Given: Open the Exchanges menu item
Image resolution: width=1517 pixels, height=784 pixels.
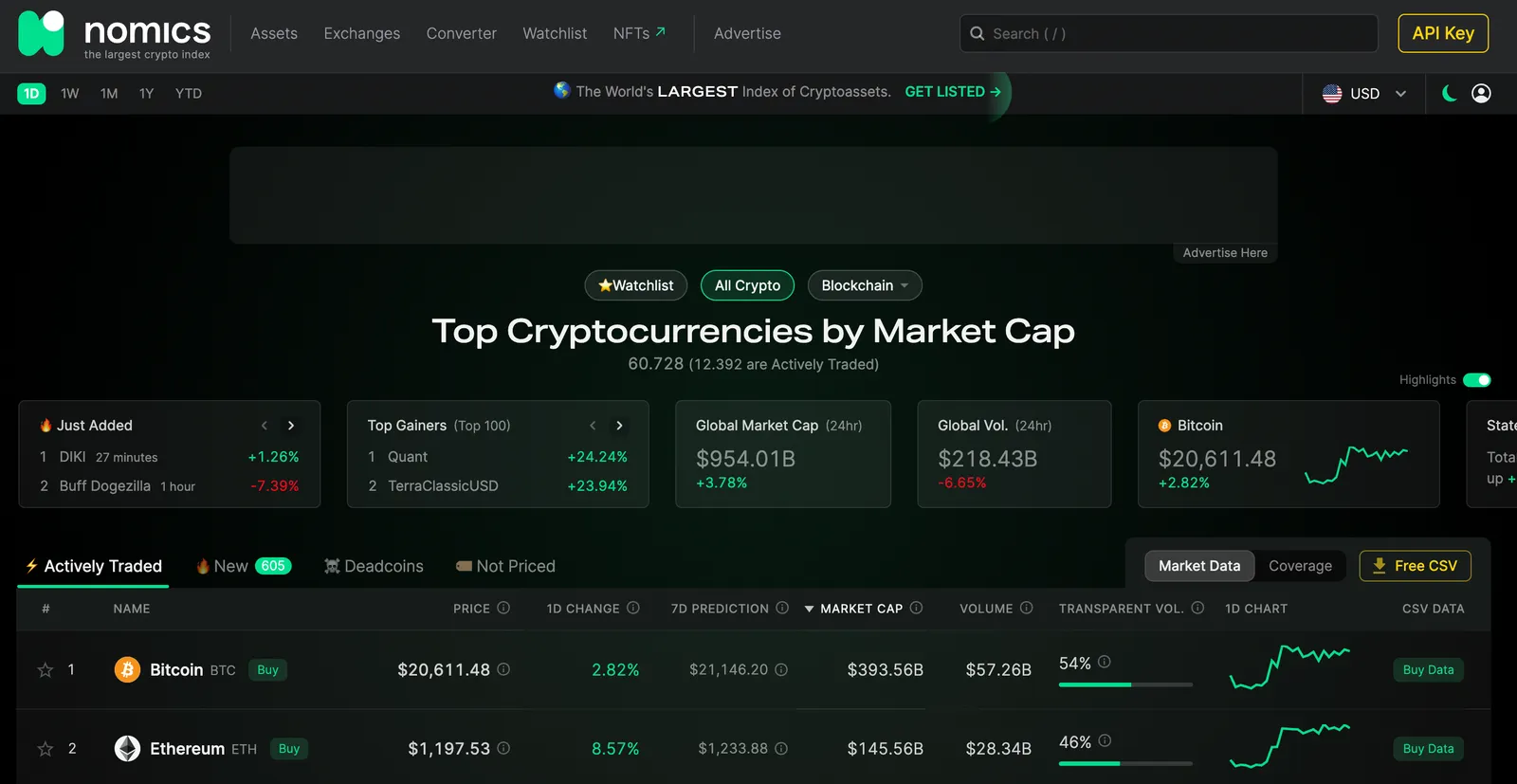Looking at the screenshot, I should tap(361, 33).
